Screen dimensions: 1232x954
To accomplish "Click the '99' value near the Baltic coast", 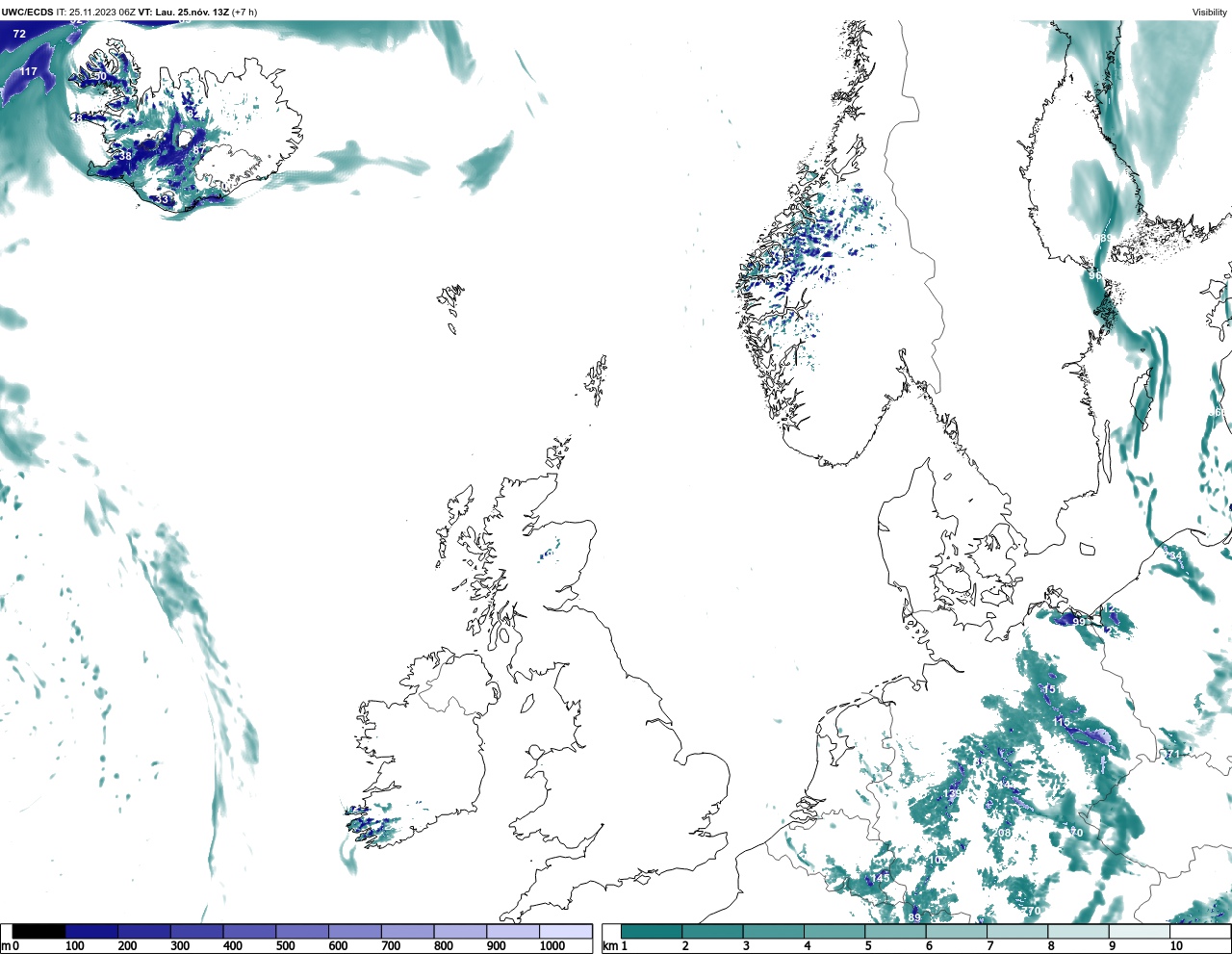I will 1079,622.
